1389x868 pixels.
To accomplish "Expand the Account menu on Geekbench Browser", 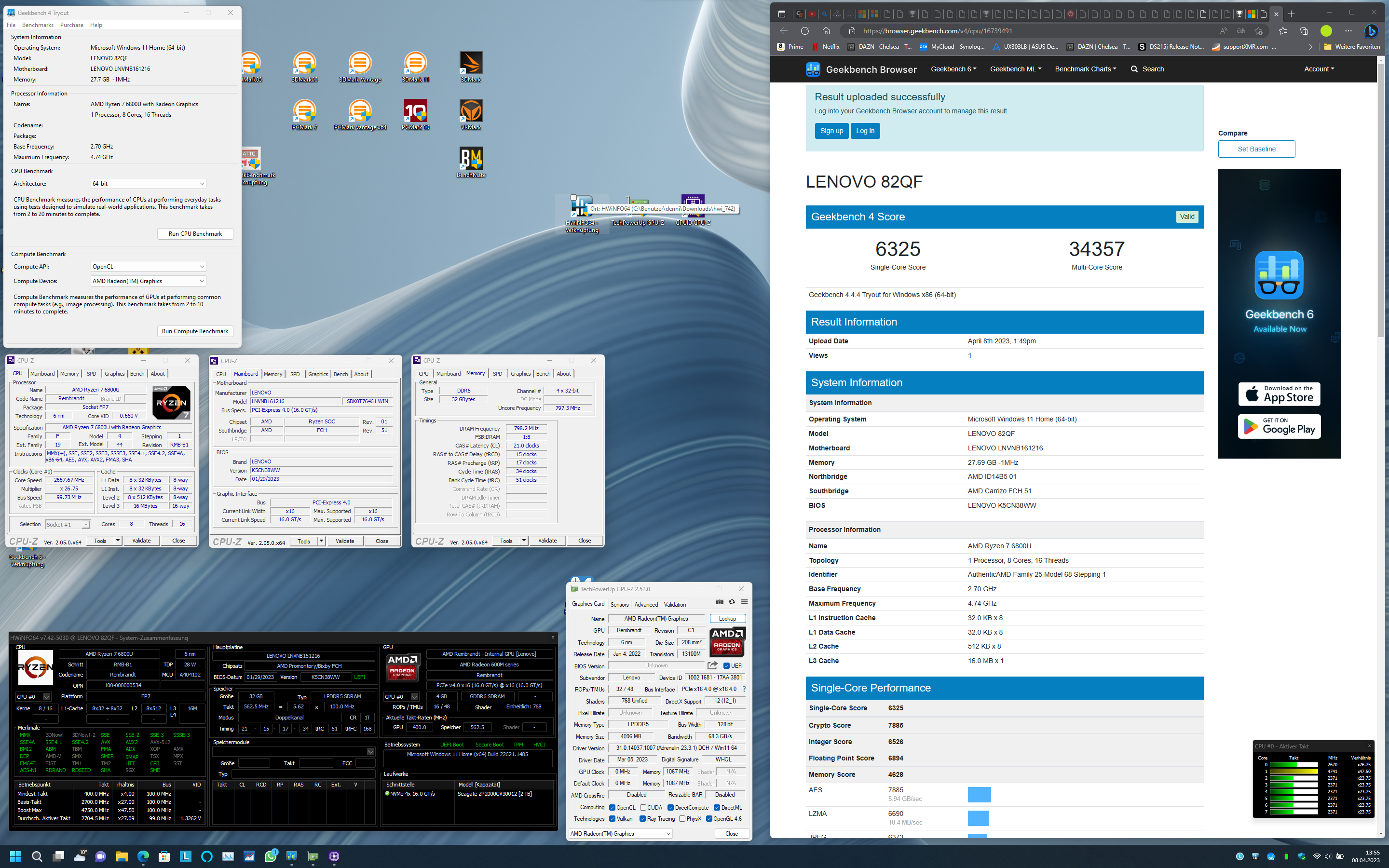I will coord(1319,69).
